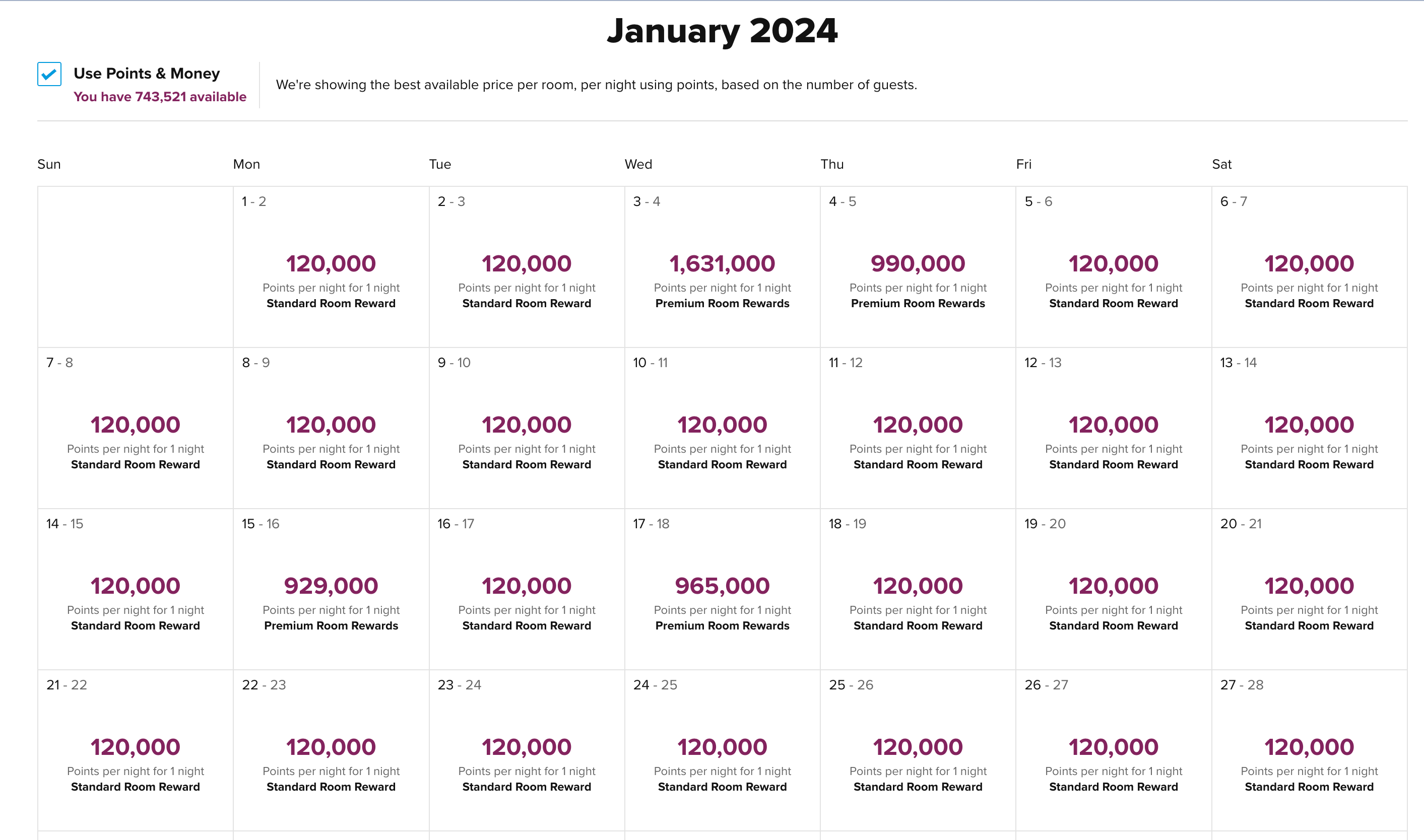
Task: Uncheck the Use Points & Money checkbox
Action: 49,74
